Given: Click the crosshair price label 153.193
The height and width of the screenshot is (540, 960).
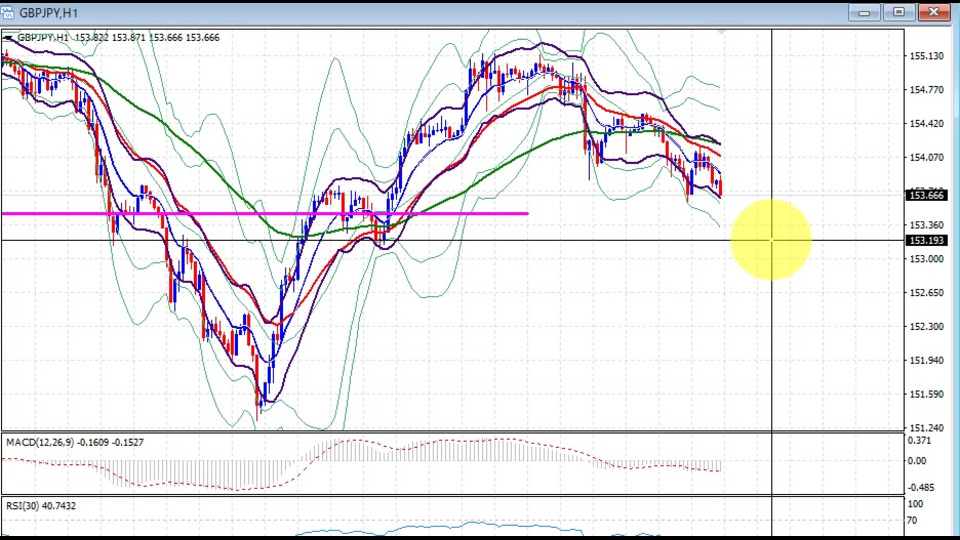Looking at the screenshot, I should [x=927, y=241].
